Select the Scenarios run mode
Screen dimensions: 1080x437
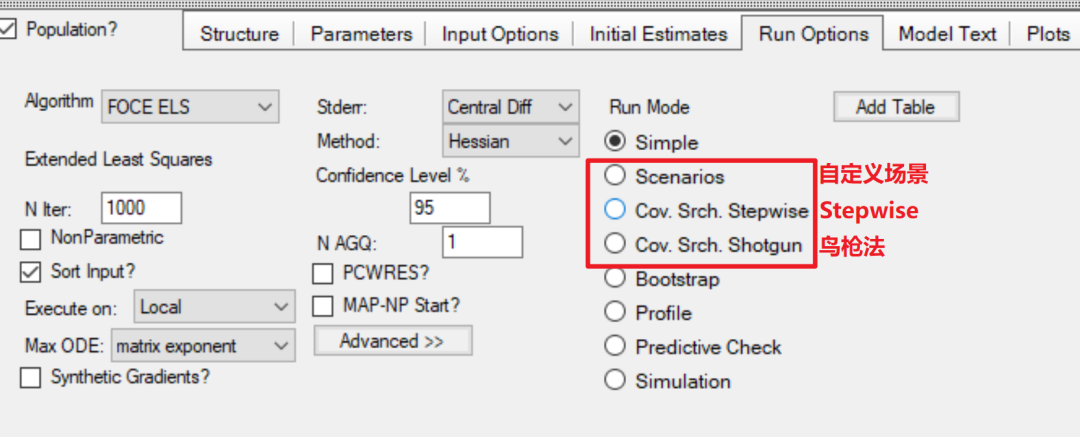tap(616, 177)
